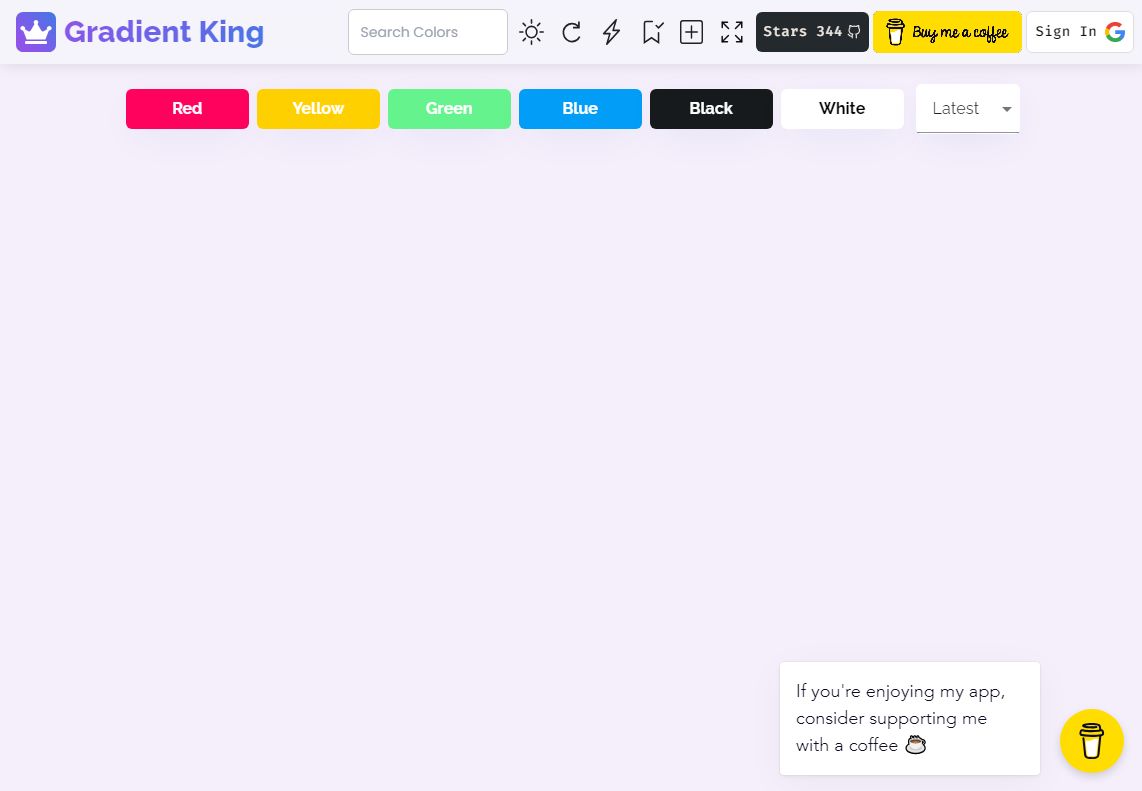Click the add new gradient plus icon
The width and height of the screenshot is (1142, 791).
click(691, 32)
